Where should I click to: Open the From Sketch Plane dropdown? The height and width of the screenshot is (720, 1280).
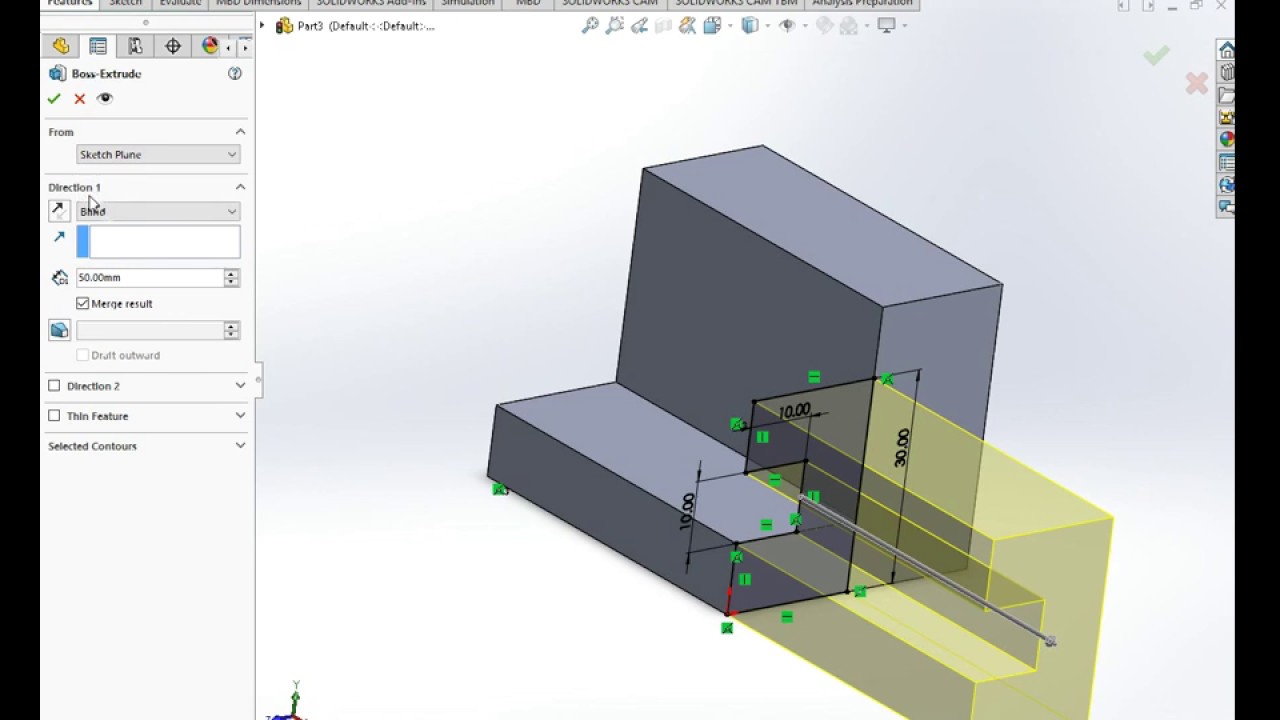(x=158, y=155)
